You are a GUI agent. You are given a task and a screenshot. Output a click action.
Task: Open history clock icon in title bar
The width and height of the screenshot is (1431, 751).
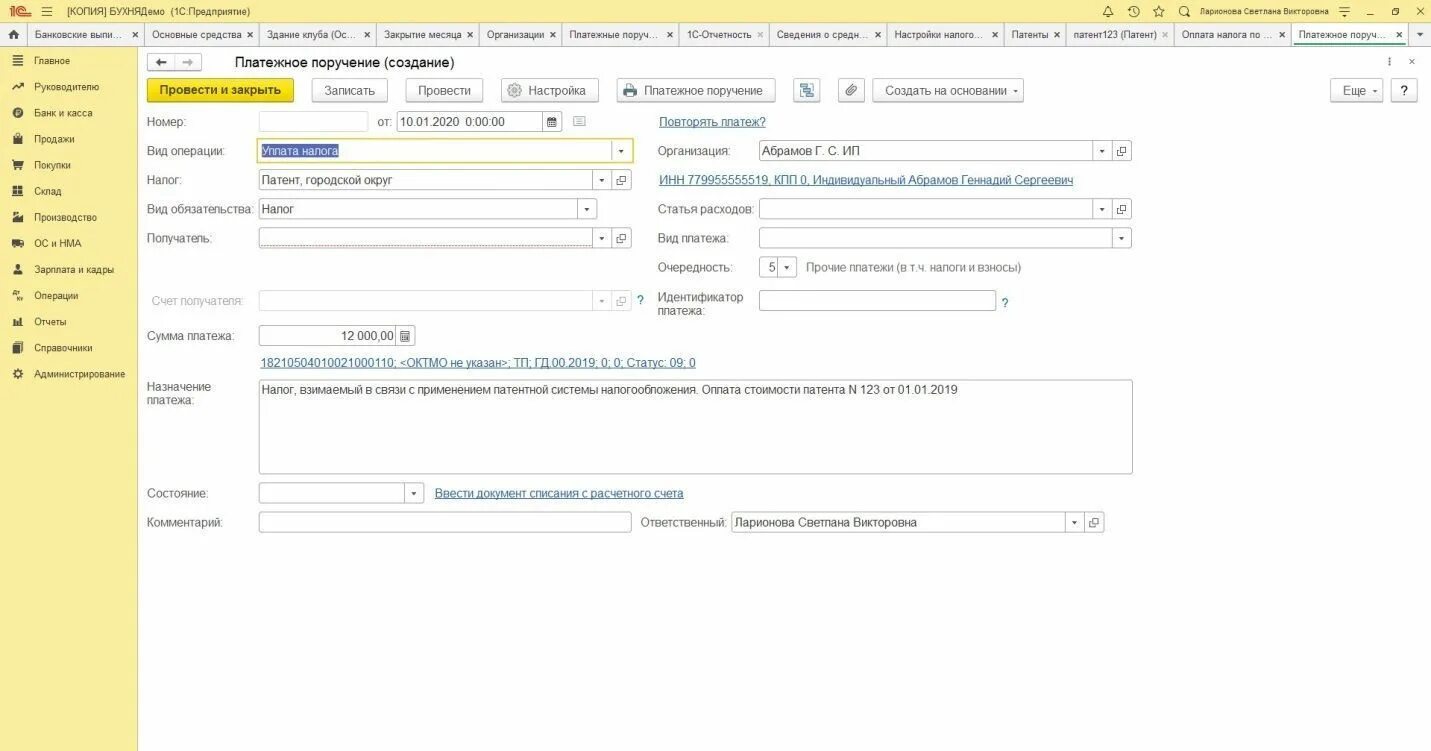(1133, 11)
